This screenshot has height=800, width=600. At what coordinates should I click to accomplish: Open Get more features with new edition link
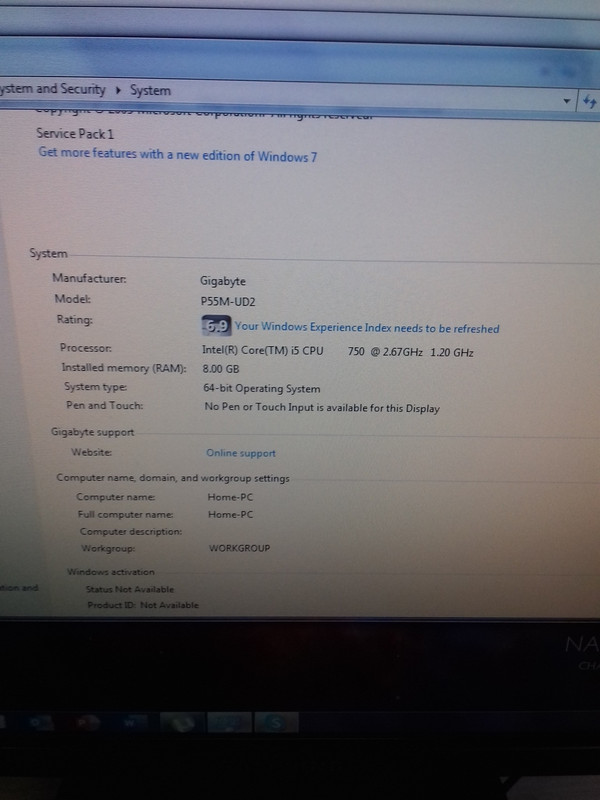point(178,155)
